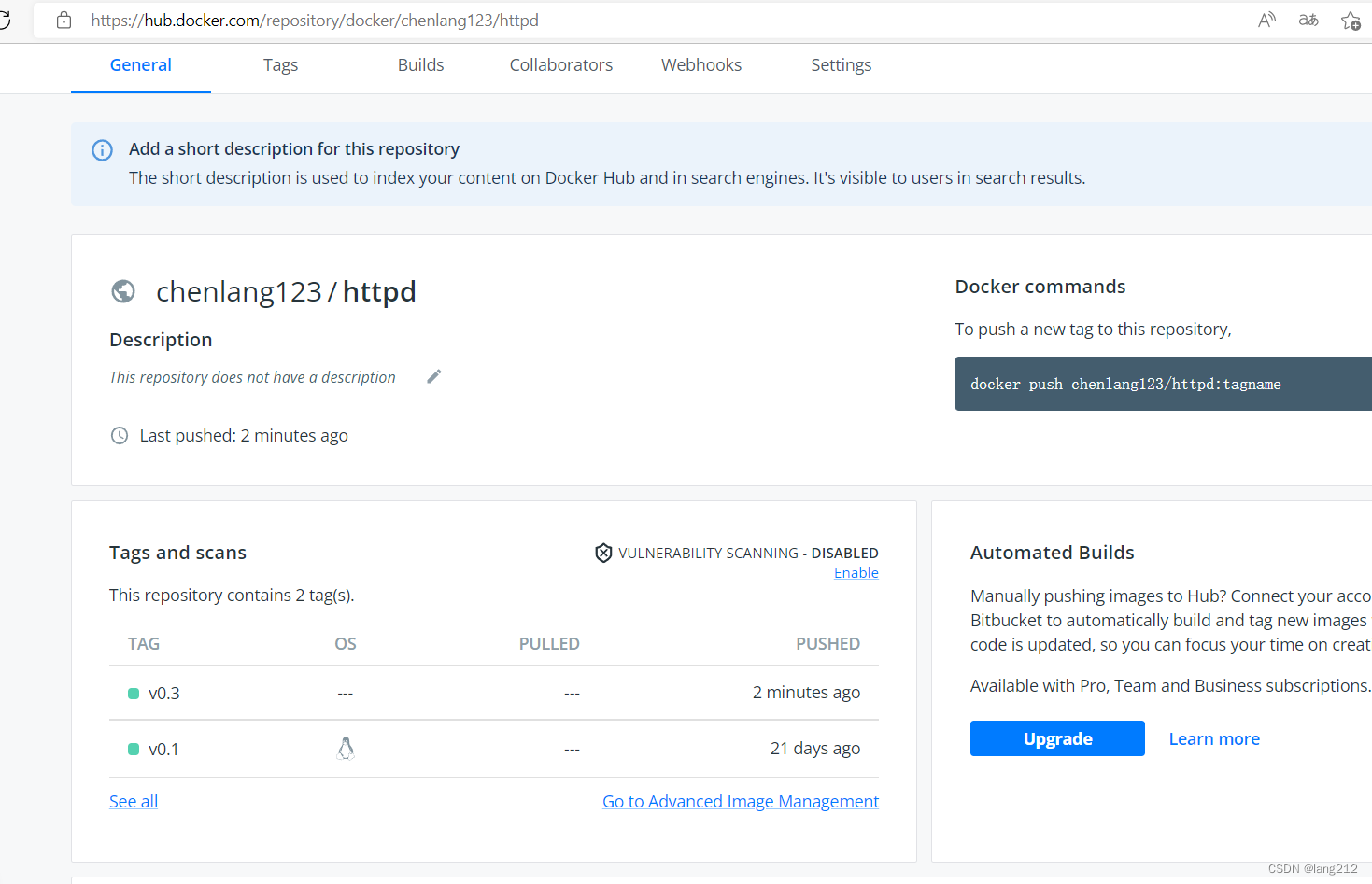
Task: Switch to the General tab
Action: pyautogui.click(x=141, y=65)
